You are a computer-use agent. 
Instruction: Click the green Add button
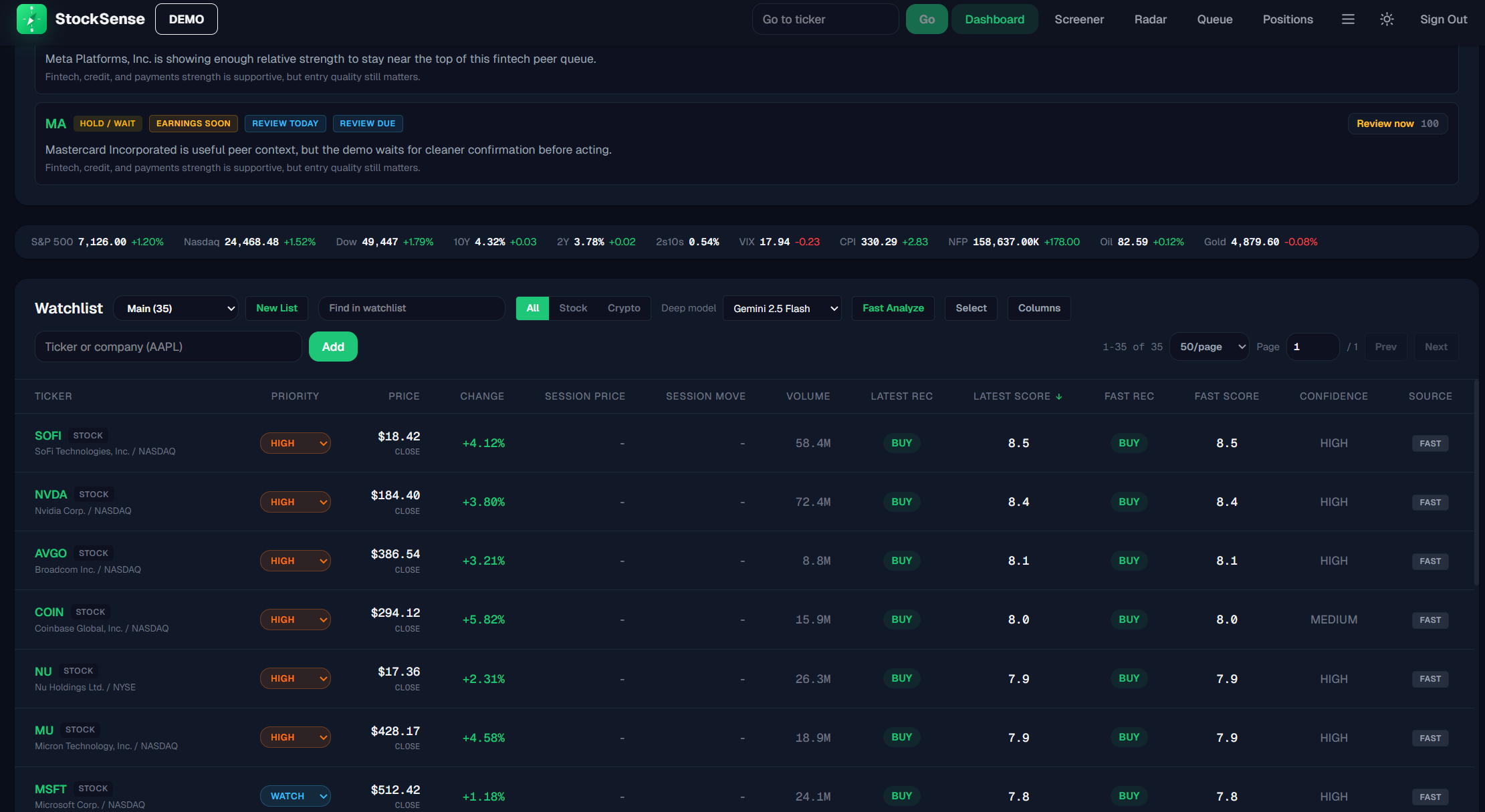[x=333, y=347]
